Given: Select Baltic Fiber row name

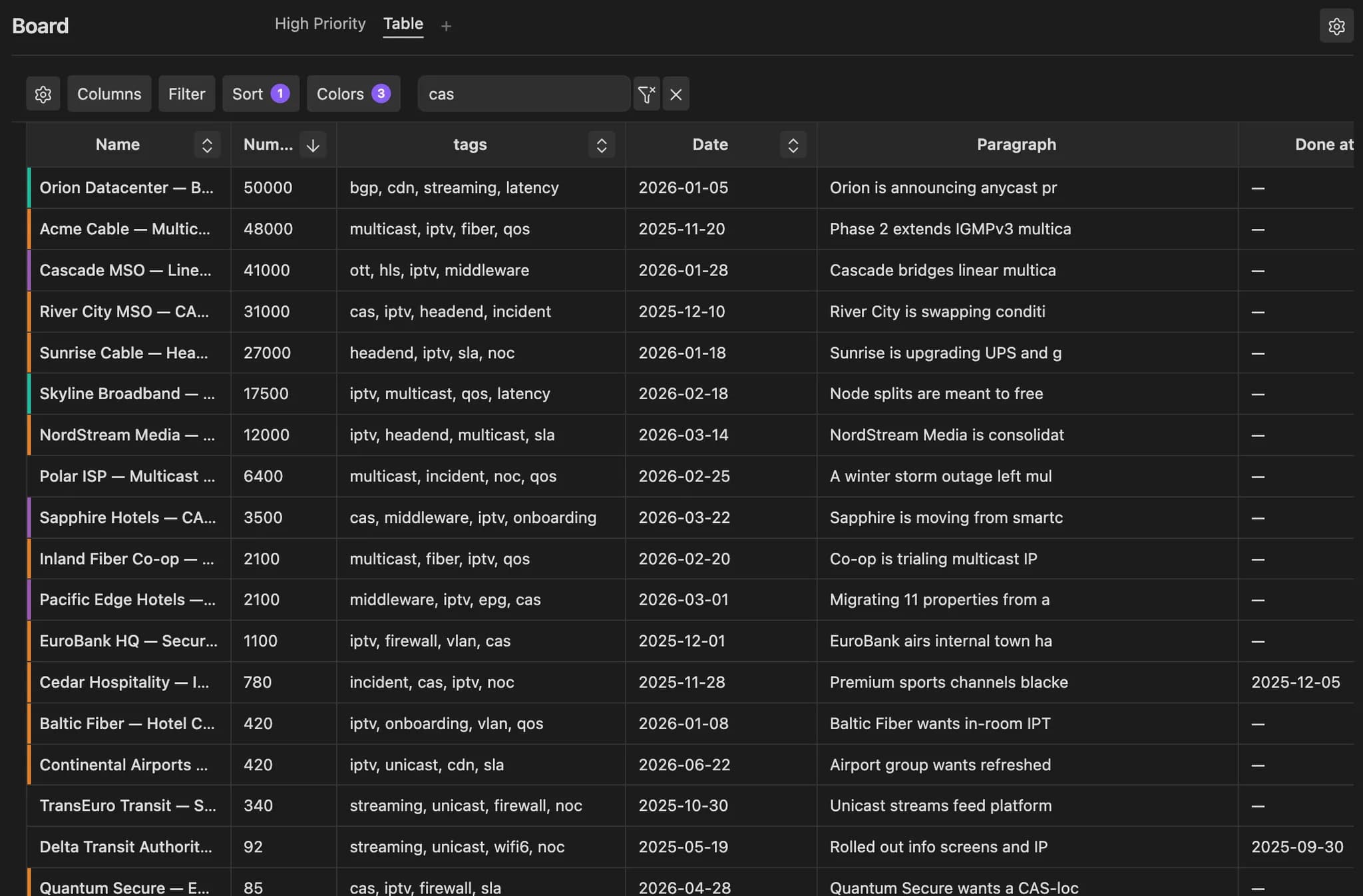Looking at the screenshot, I should click(x=127, y=723).
